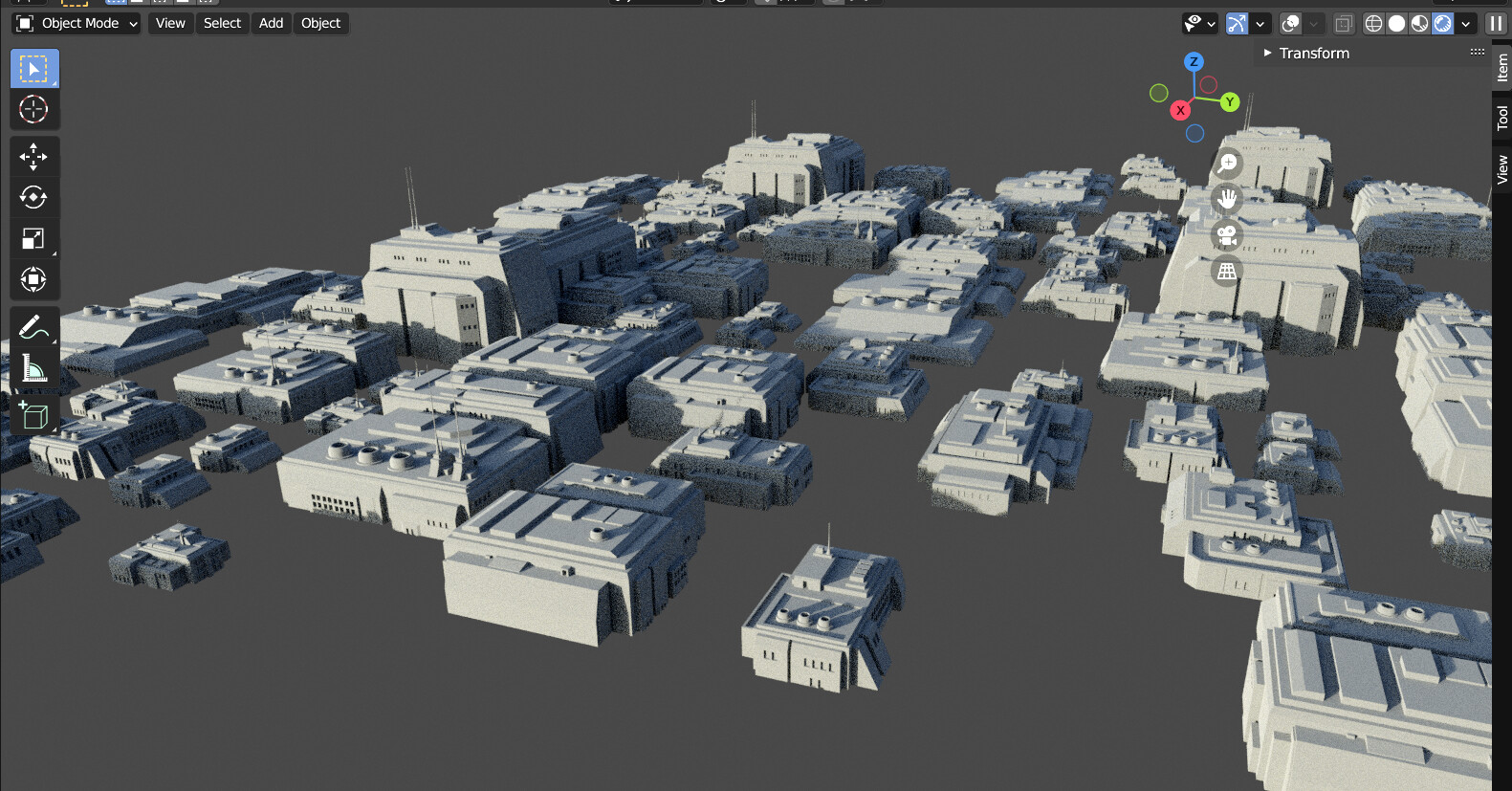This screenshot has width=1512, height=791.
Task: Open object visibility and selectability dropdown
Action: [1199, 23]
